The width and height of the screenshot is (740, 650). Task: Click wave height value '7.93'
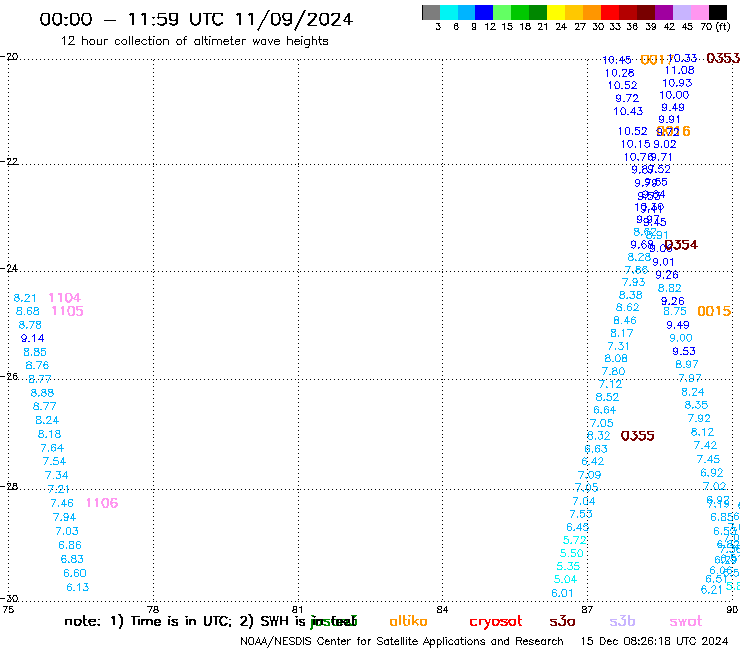[x=634, y=282]
